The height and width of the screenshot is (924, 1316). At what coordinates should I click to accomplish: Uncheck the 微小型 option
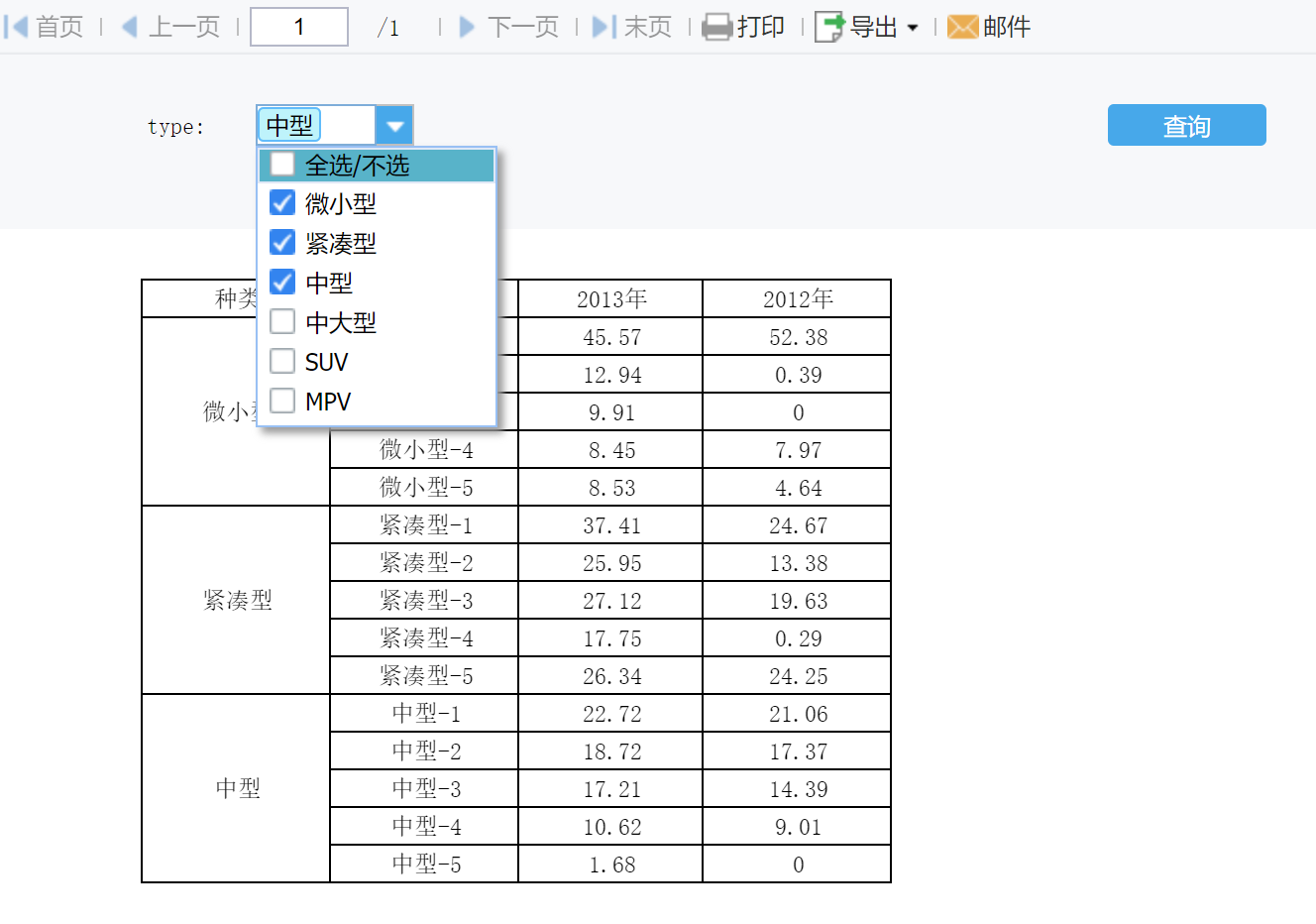pyautogui.click(x=282, y=203)
